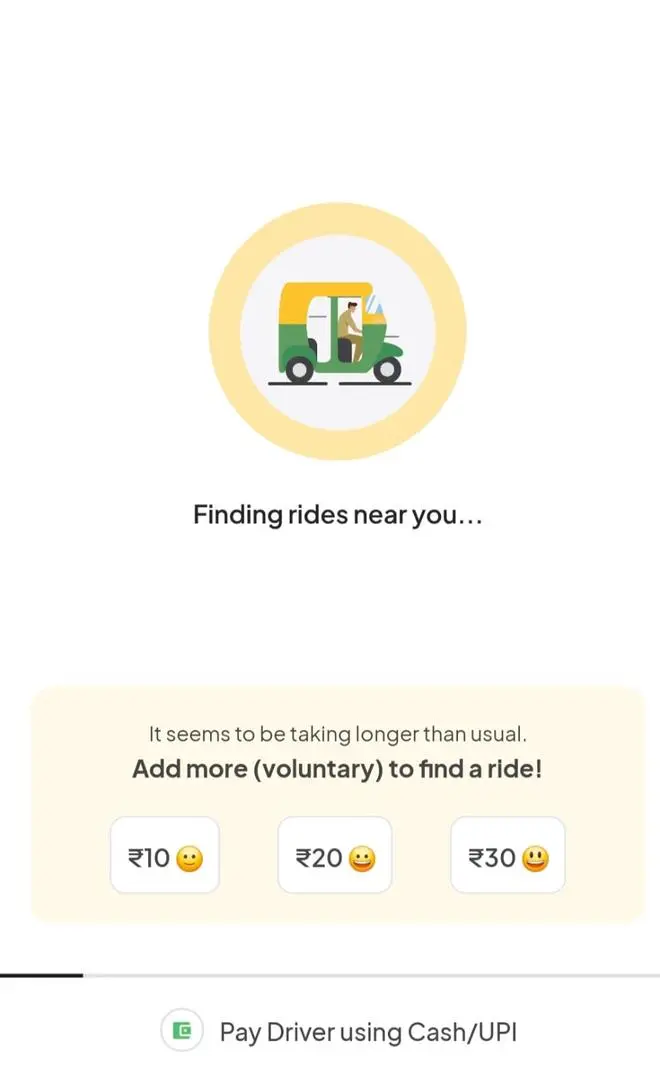The image size is (660, 1077).
Task: Tap the grinning emoji beside ₹20
Action: click(362, 859)
